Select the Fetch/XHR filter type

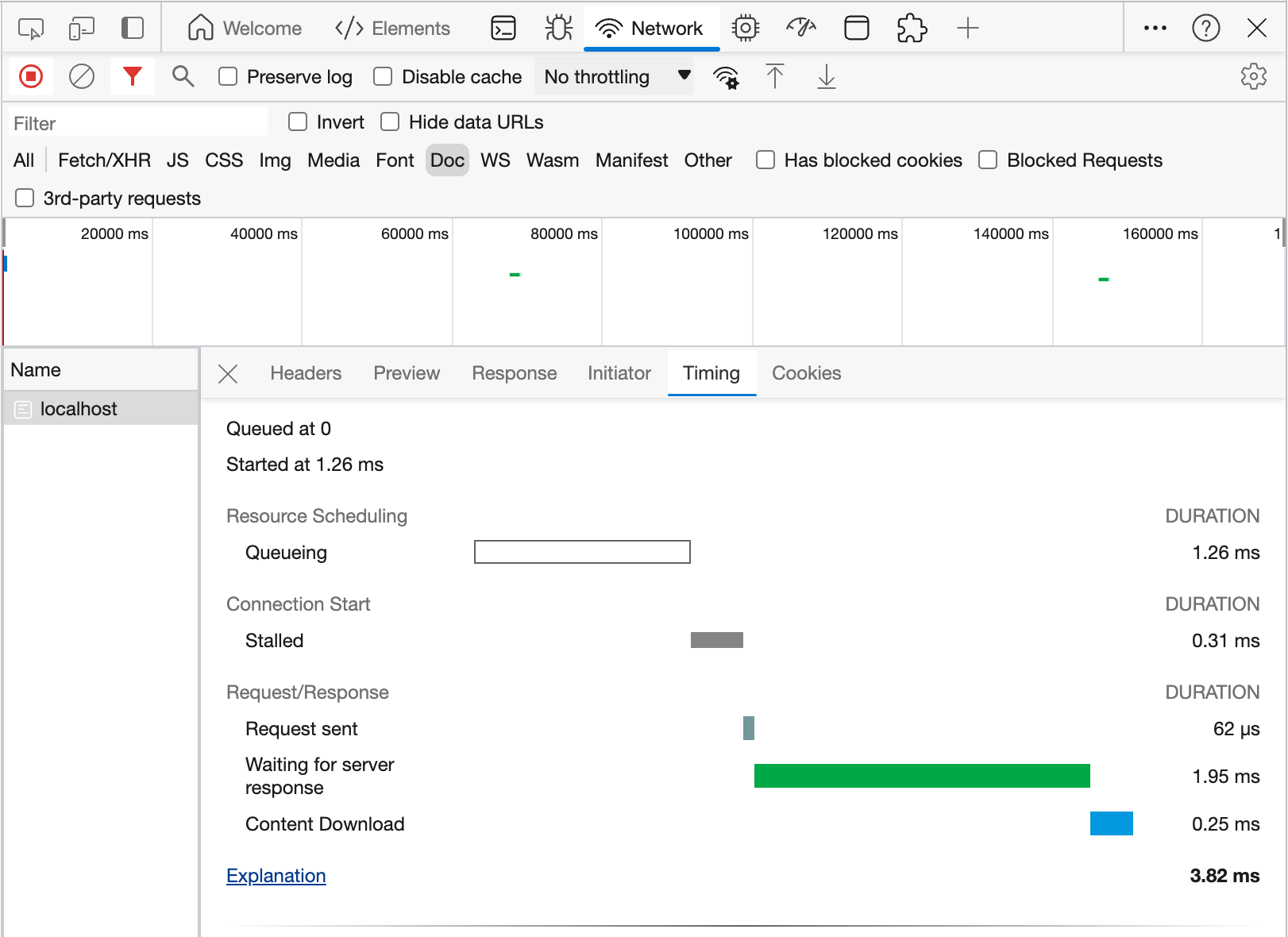click(x=104, y=160)
